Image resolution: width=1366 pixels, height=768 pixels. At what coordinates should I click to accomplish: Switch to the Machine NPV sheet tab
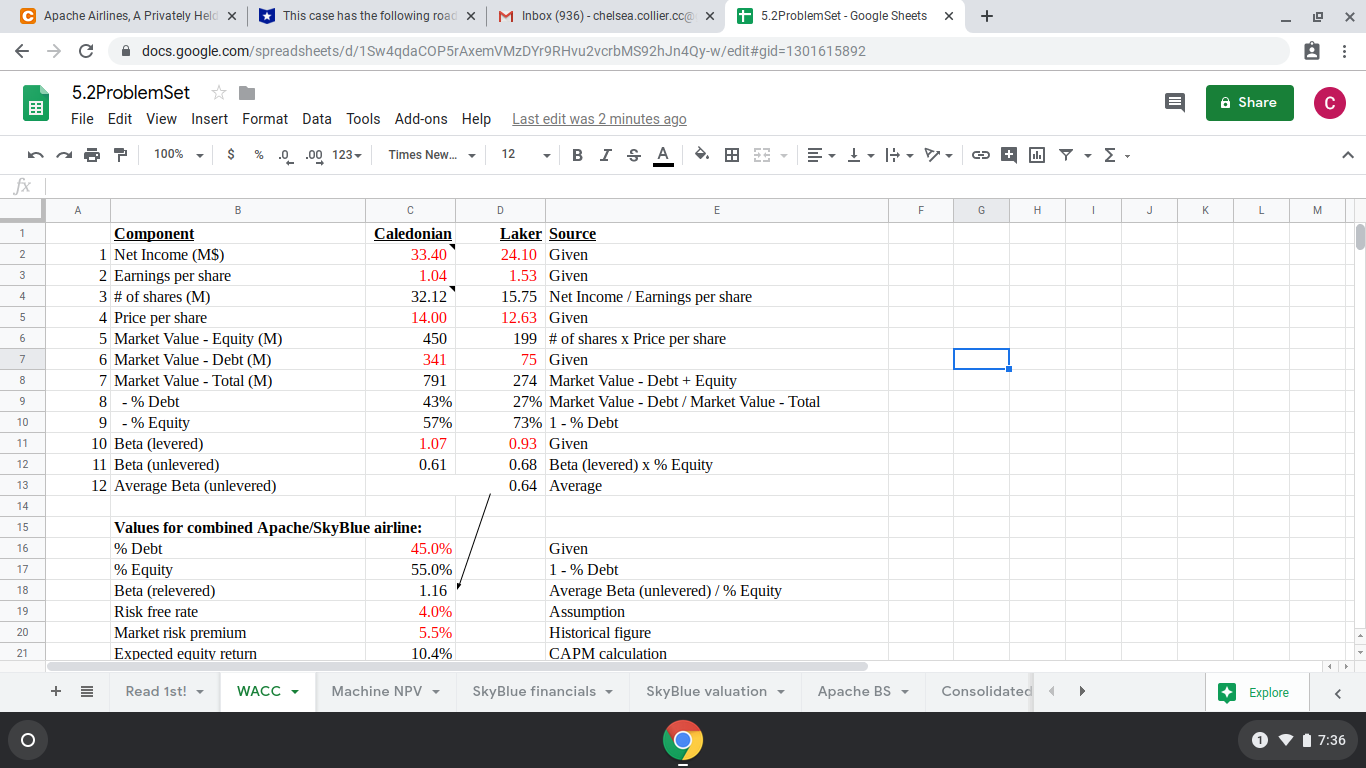coord(386,691)
